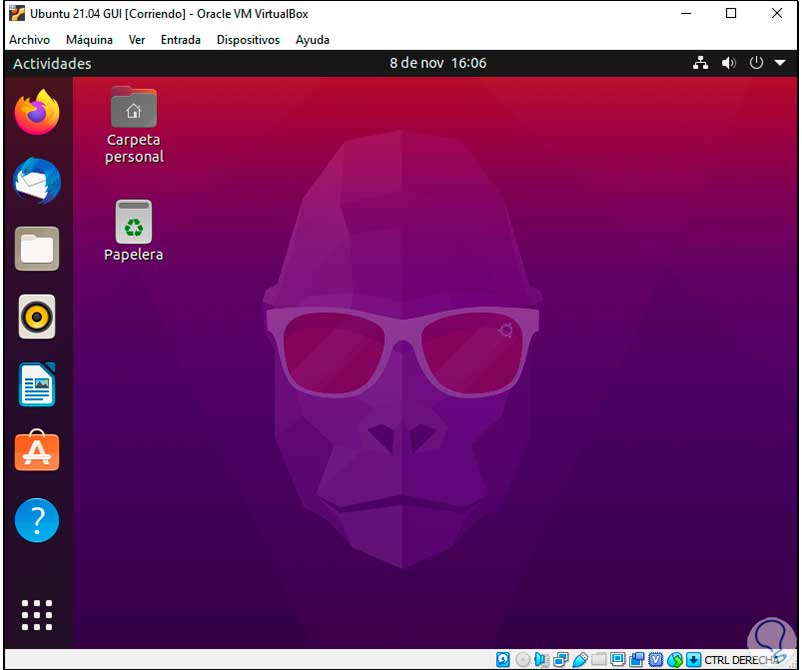This screenshot has width=802, height=670.
Task: Click the volume speaker icon in top bar
Action: coord(728,63)
